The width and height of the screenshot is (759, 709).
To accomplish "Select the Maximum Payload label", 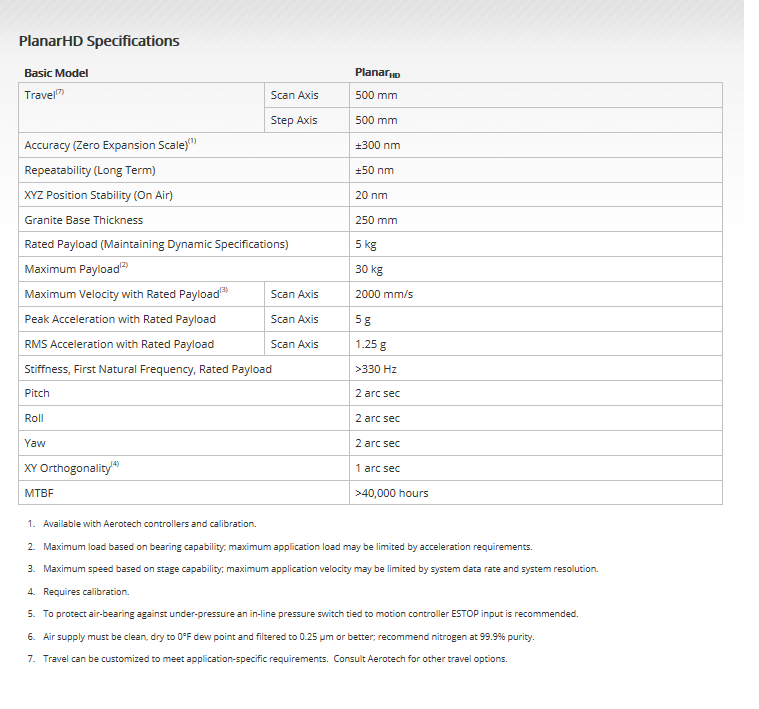I will pos(76,269).
